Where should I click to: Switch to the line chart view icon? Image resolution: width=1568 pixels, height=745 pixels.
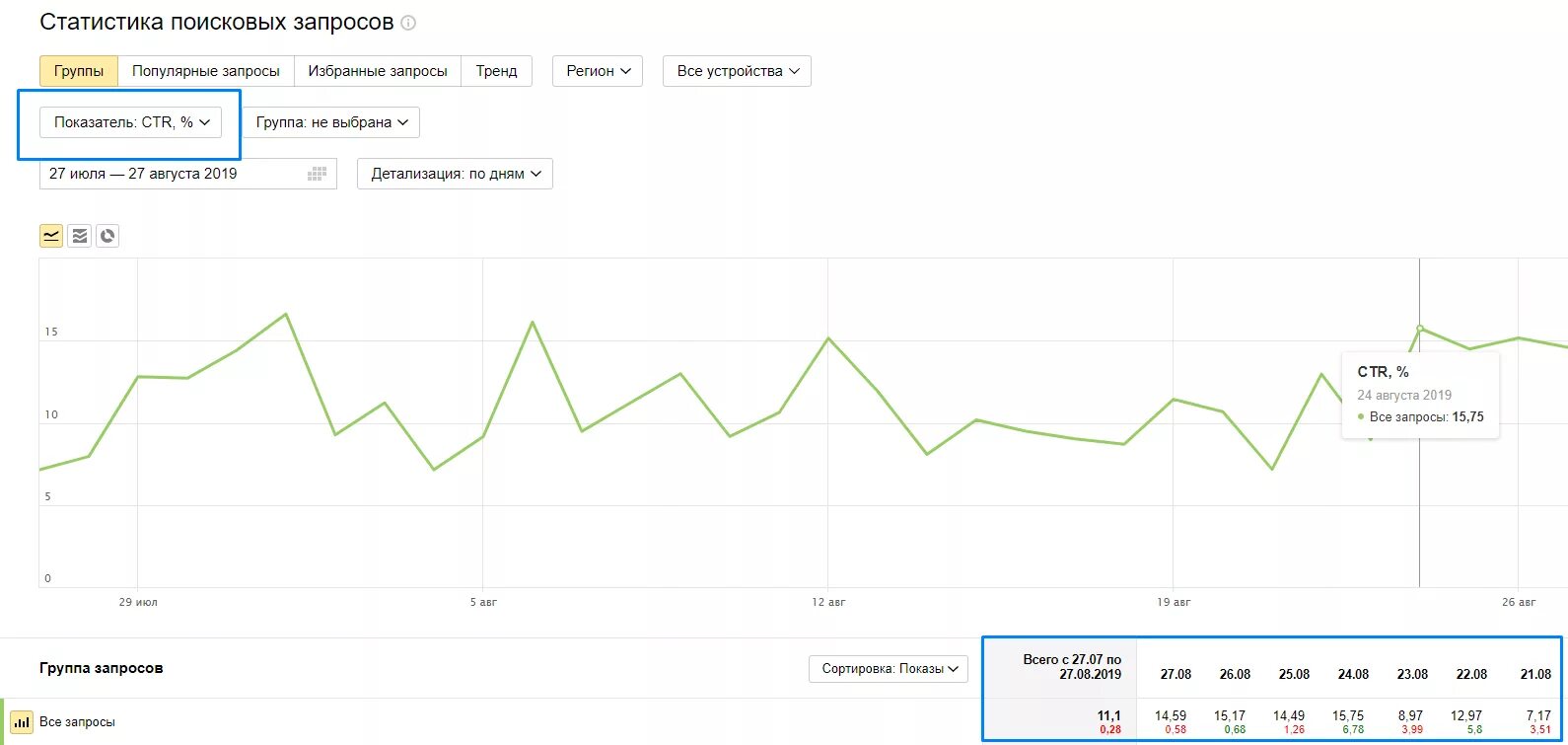pos(51,235)
